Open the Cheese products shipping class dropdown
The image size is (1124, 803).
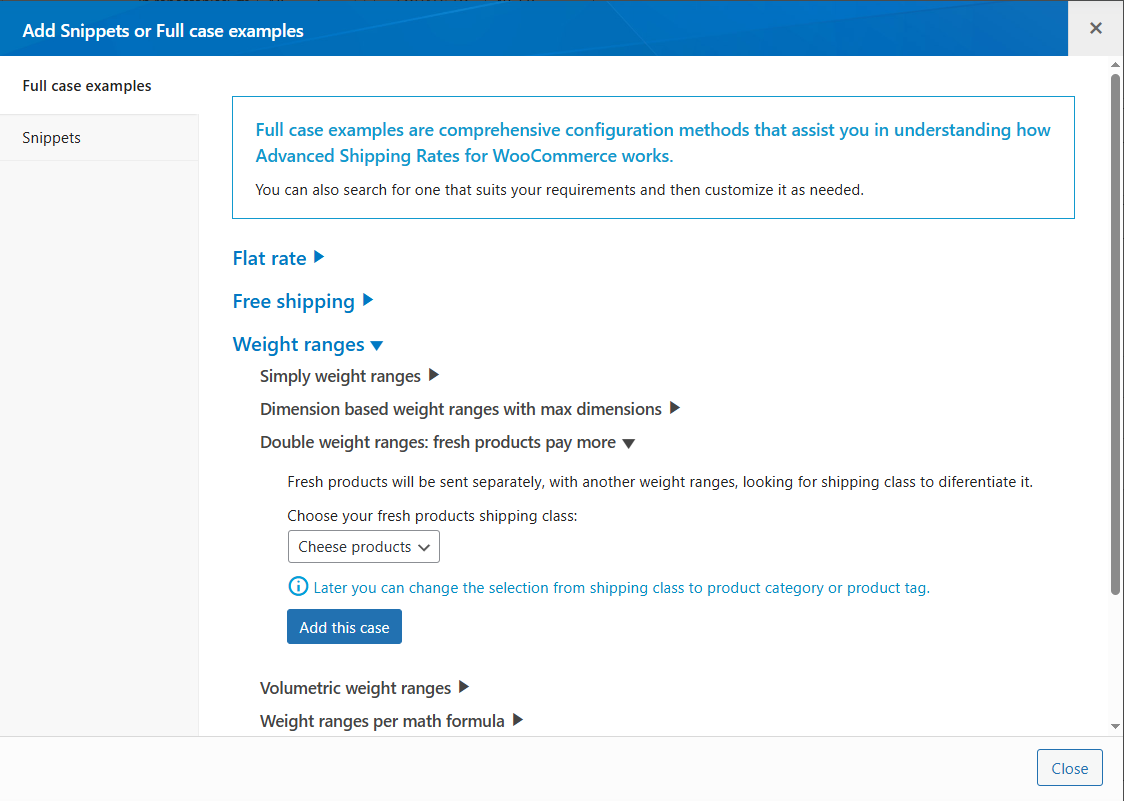[364, 547]
